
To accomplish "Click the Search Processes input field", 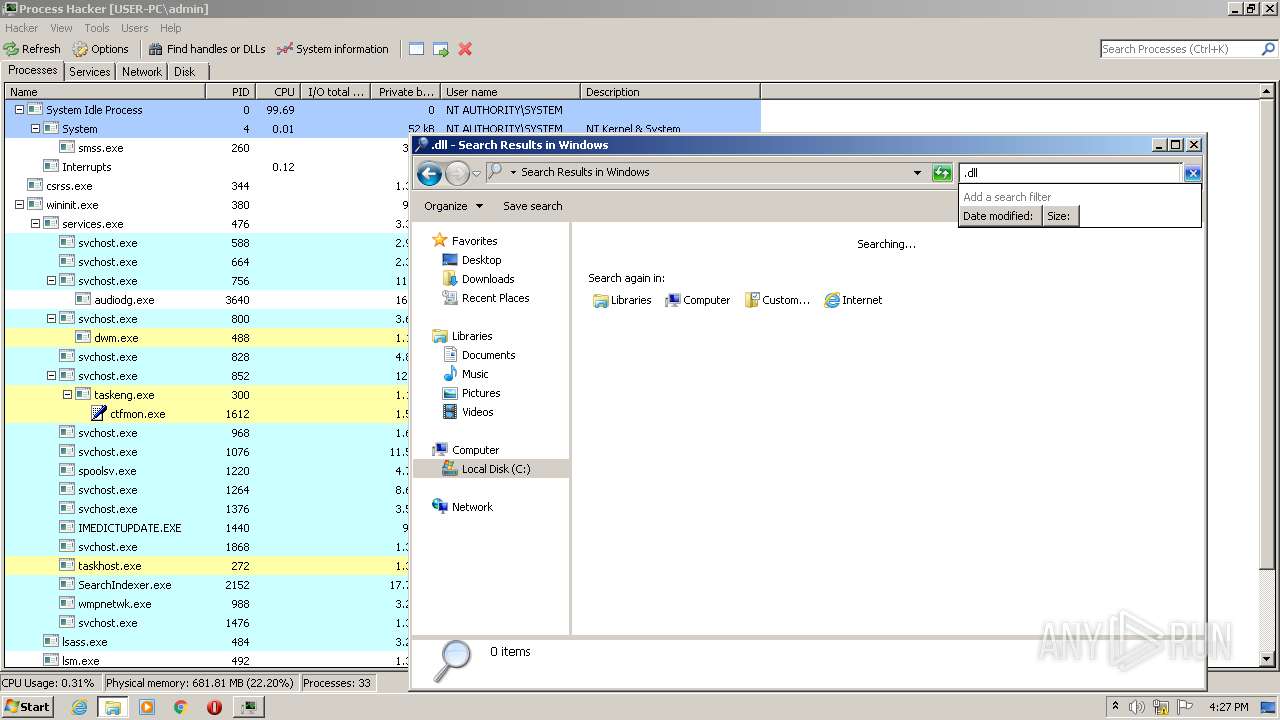I will point(1180,49).
